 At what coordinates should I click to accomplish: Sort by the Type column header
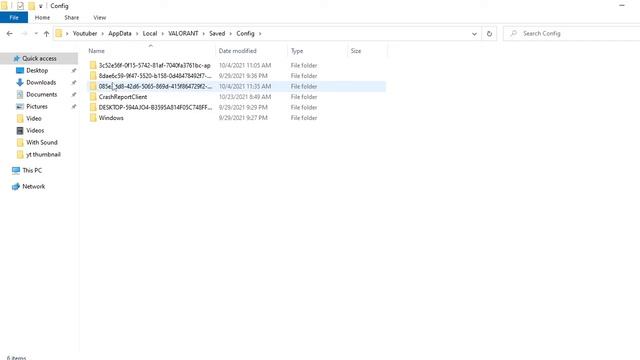coord(297,51)
